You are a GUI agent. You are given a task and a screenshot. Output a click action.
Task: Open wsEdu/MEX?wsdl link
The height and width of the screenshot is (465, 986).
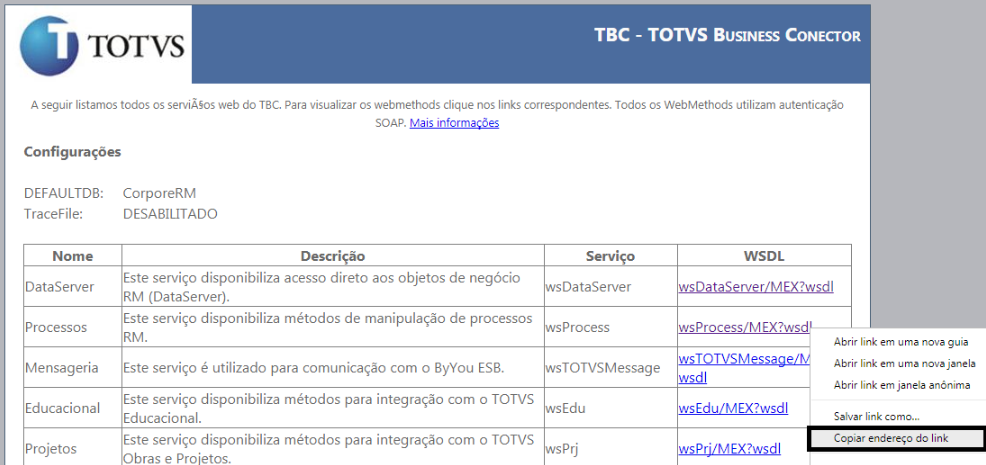pos(733,408)
